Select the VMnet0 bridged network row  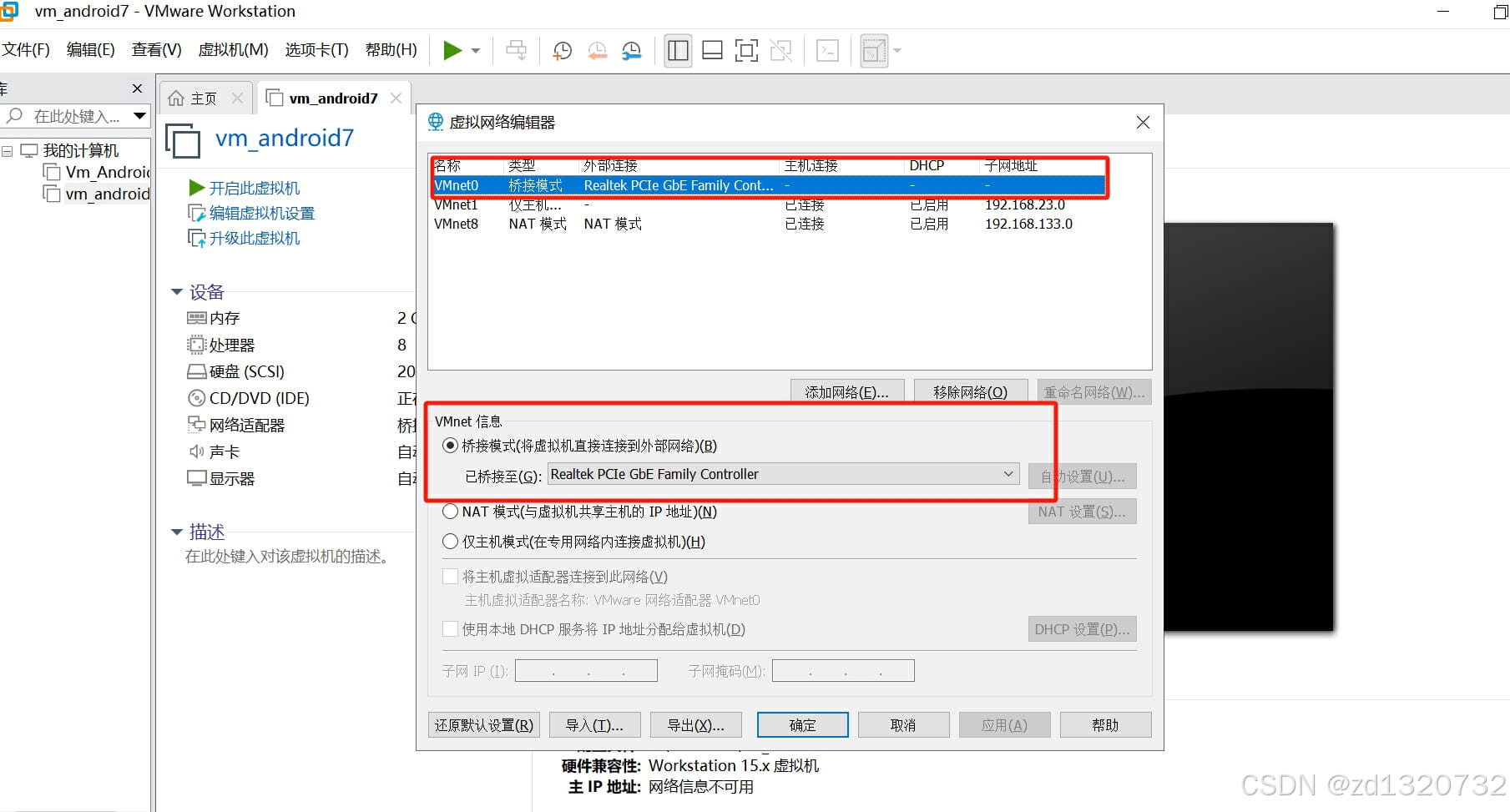coord(769,185)
